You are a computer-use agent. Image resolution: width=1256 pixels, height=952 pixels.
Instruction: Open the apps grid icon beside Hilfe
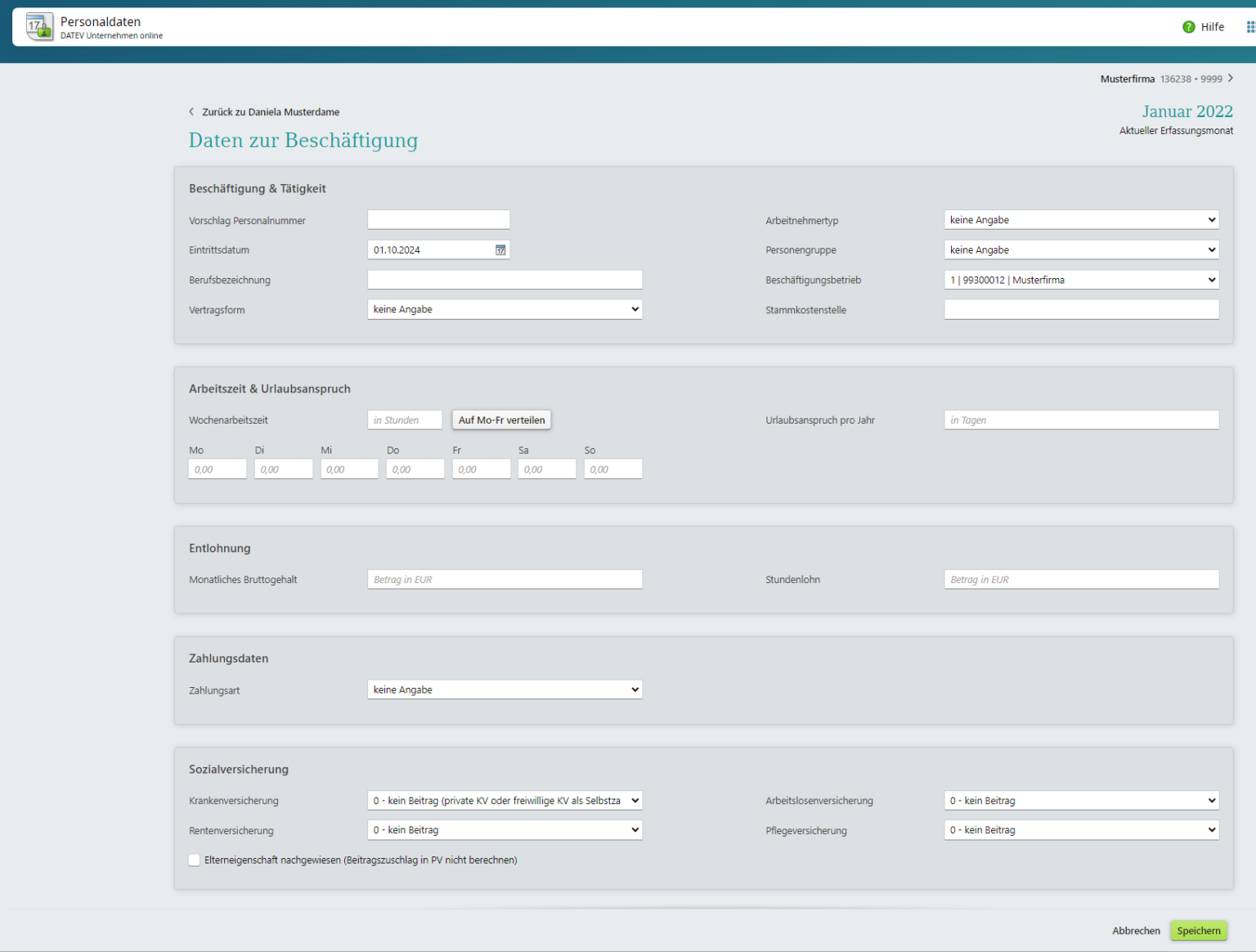(x=1250, y=27)
